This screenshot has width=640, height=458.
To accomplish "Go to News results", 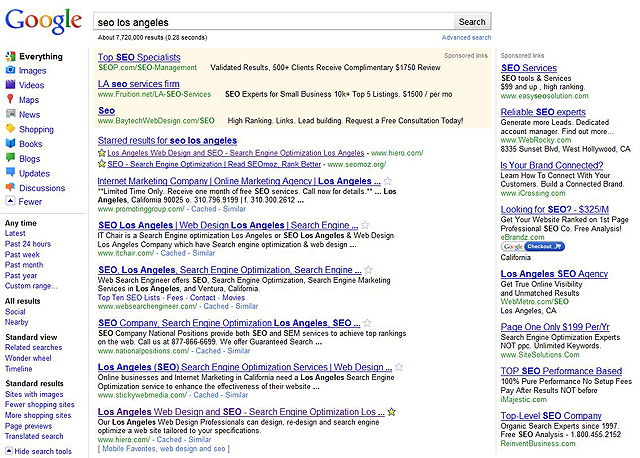I will [x=29, y=115].
